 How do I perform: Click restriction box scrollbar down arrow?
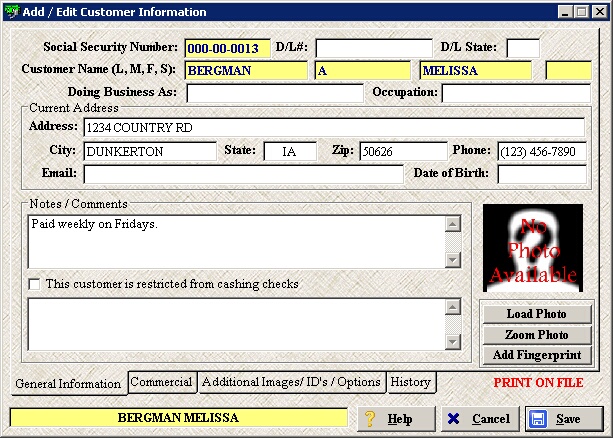pyautogui.click(x=453, y=342)
